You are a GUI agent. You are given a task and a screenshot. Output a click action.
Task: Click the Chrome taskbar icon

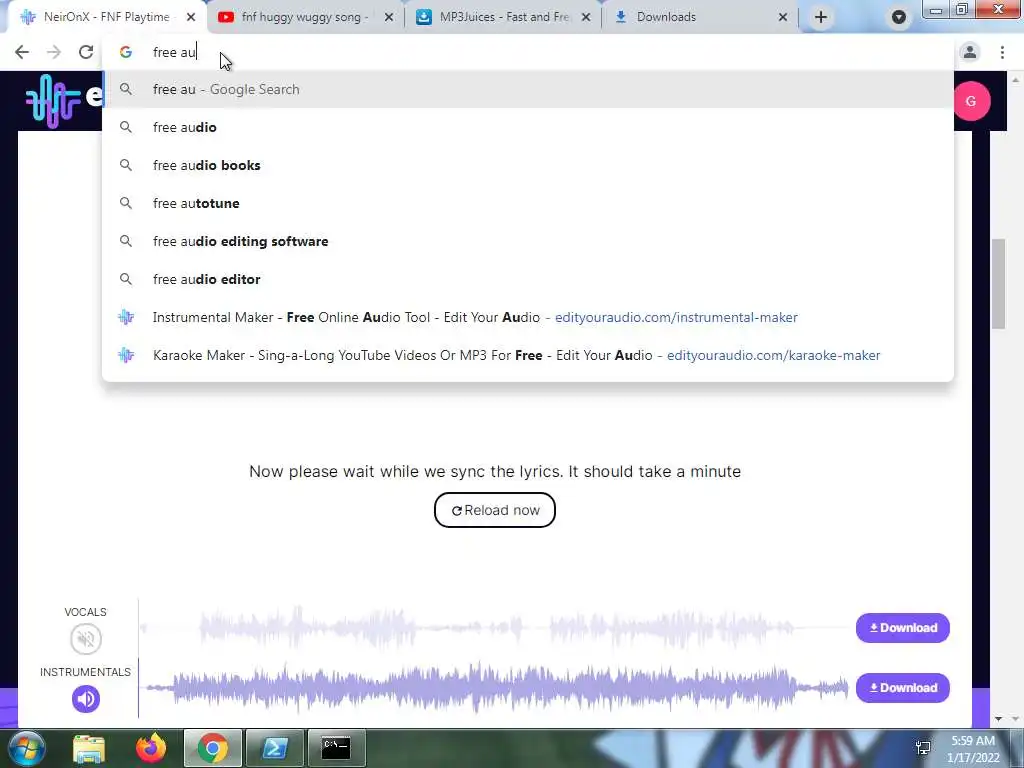pyautogui.click(x=212, y=748)
